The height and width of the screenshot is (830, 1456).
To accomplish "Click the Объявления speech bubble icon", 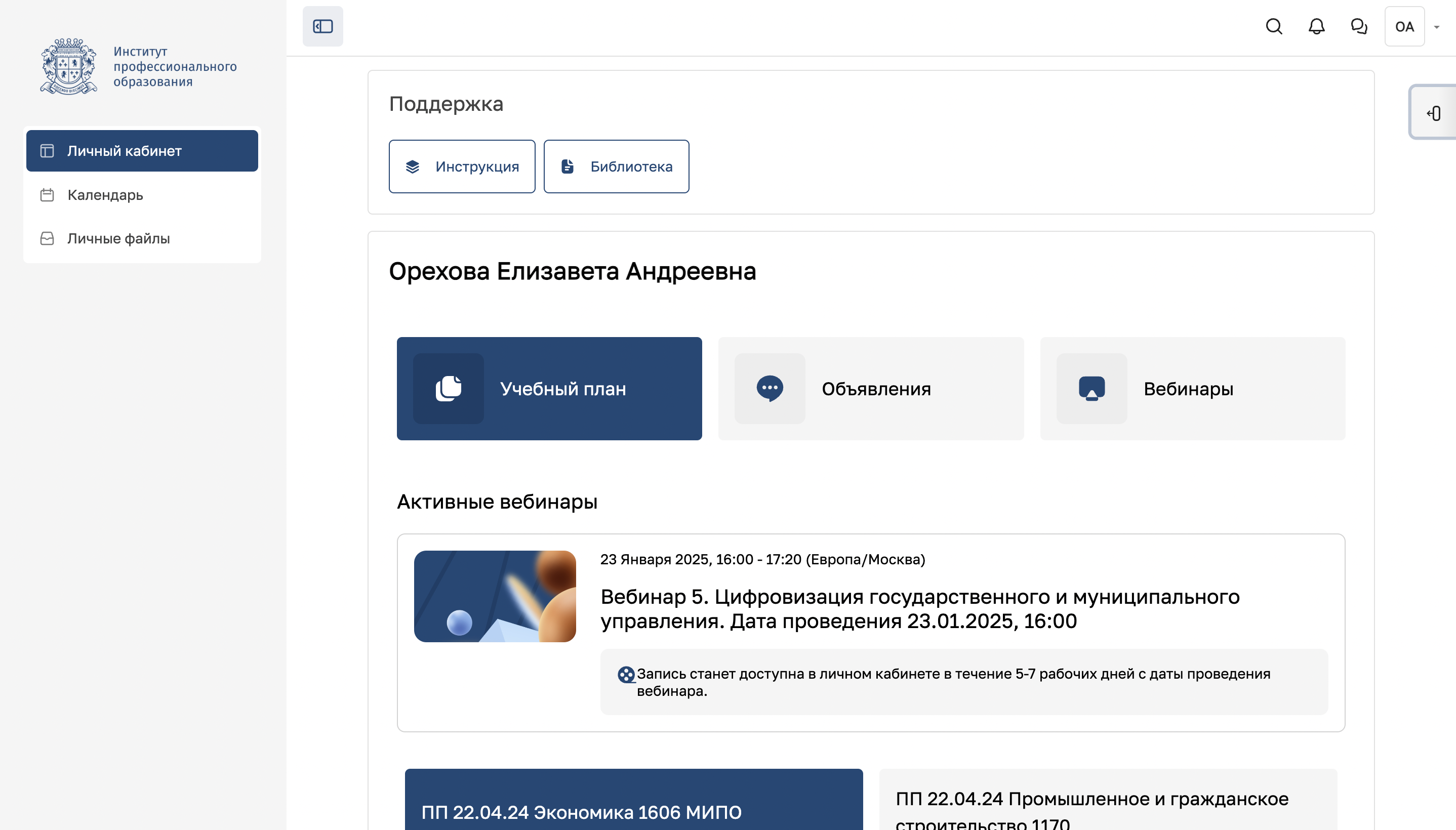I will click(x=770, y=388).
